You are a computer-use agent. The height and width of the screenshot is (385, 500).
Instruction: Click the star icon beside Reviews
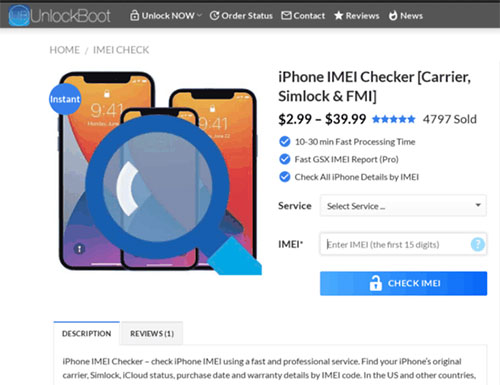pos(339,16)
